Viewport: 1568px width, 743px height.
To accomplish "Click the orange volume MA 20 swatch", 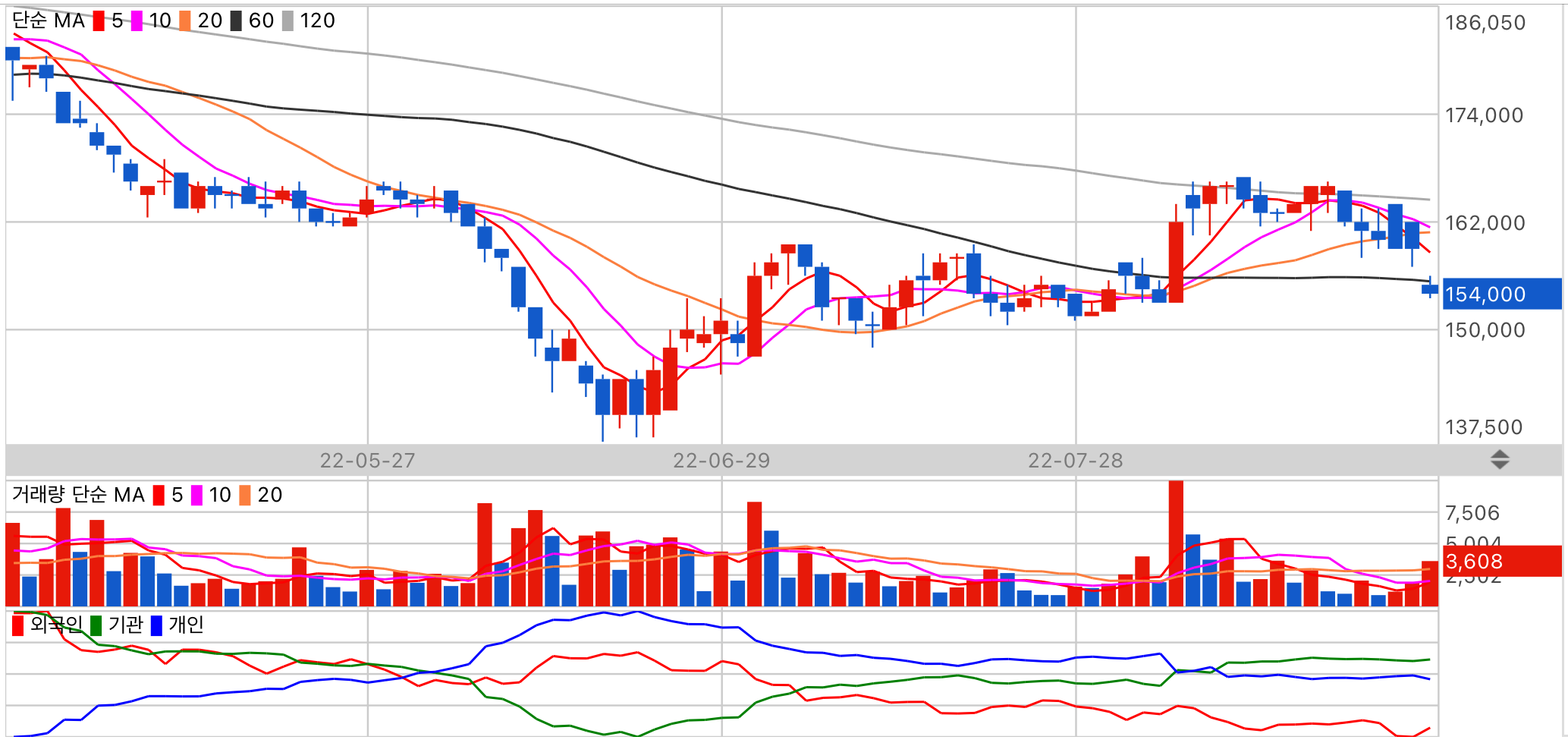I will tap(245, 495).
